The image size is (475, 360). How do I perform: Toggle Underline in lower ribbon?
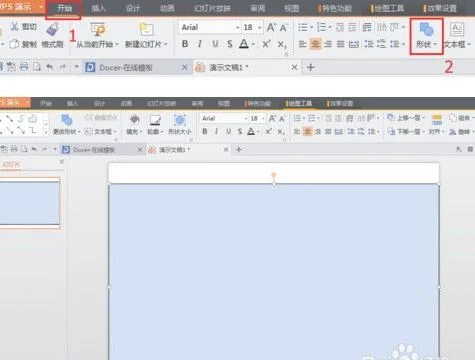coord(229,131)
